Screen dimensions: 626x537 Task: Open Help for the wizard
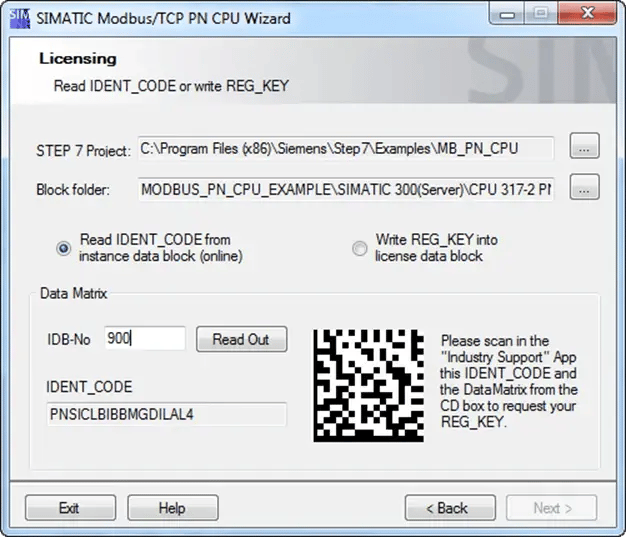pos(172,508)
